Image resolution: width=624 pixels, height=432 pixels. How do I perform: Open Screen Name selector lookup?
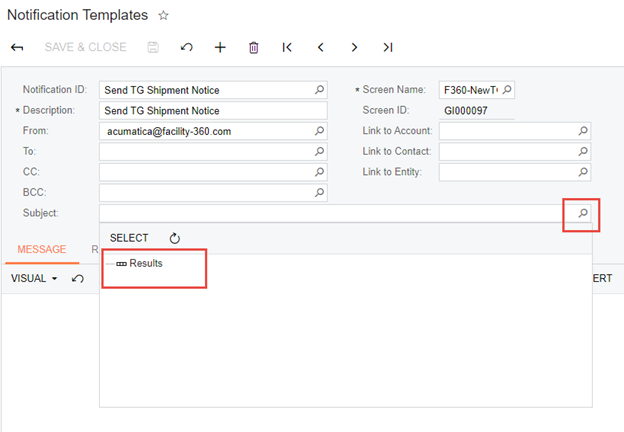(x=506, y=90)
